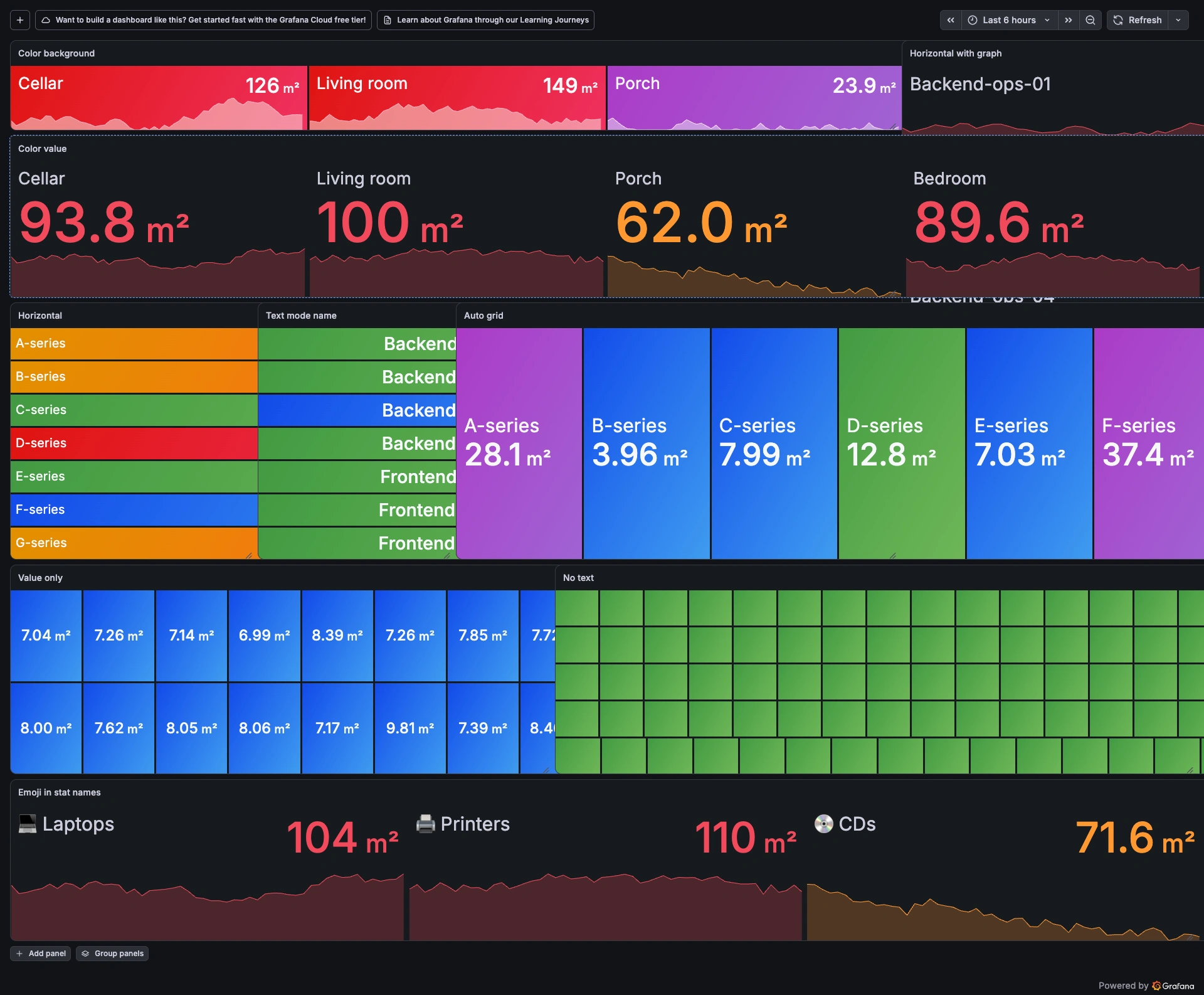Click the plus icon in top-left toolbar
Viewport: 1204px width, 995px height.
[20, 20]
